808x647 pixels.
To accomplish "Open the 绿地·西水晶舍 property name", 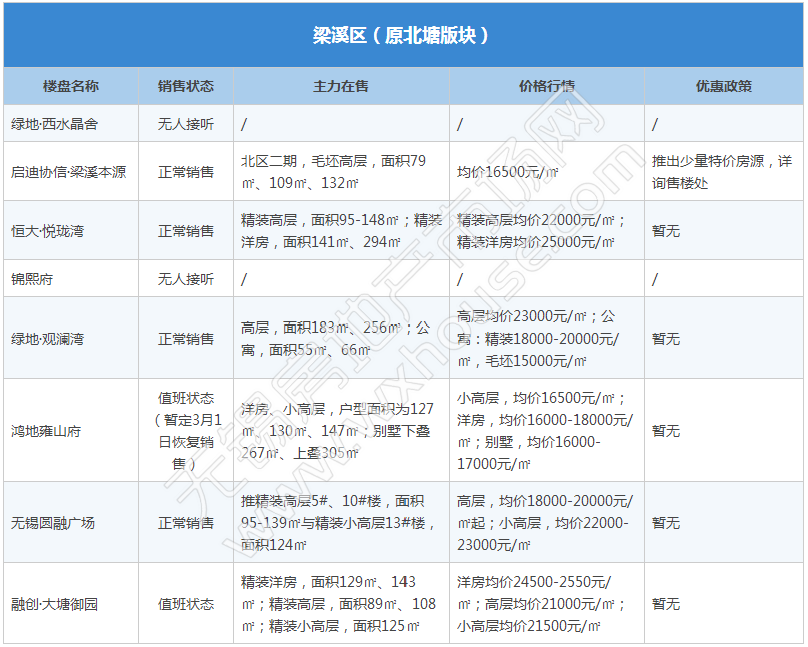I will [x=54, y=124].
